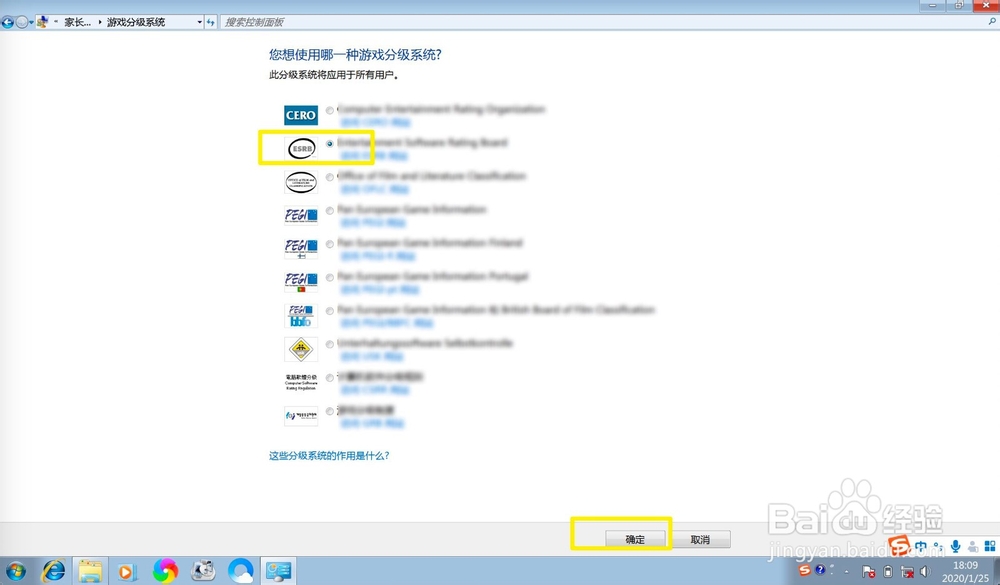Select Computer Entertainment Rating Organization radio button
1000x585 pixels.
coord(330,110)
